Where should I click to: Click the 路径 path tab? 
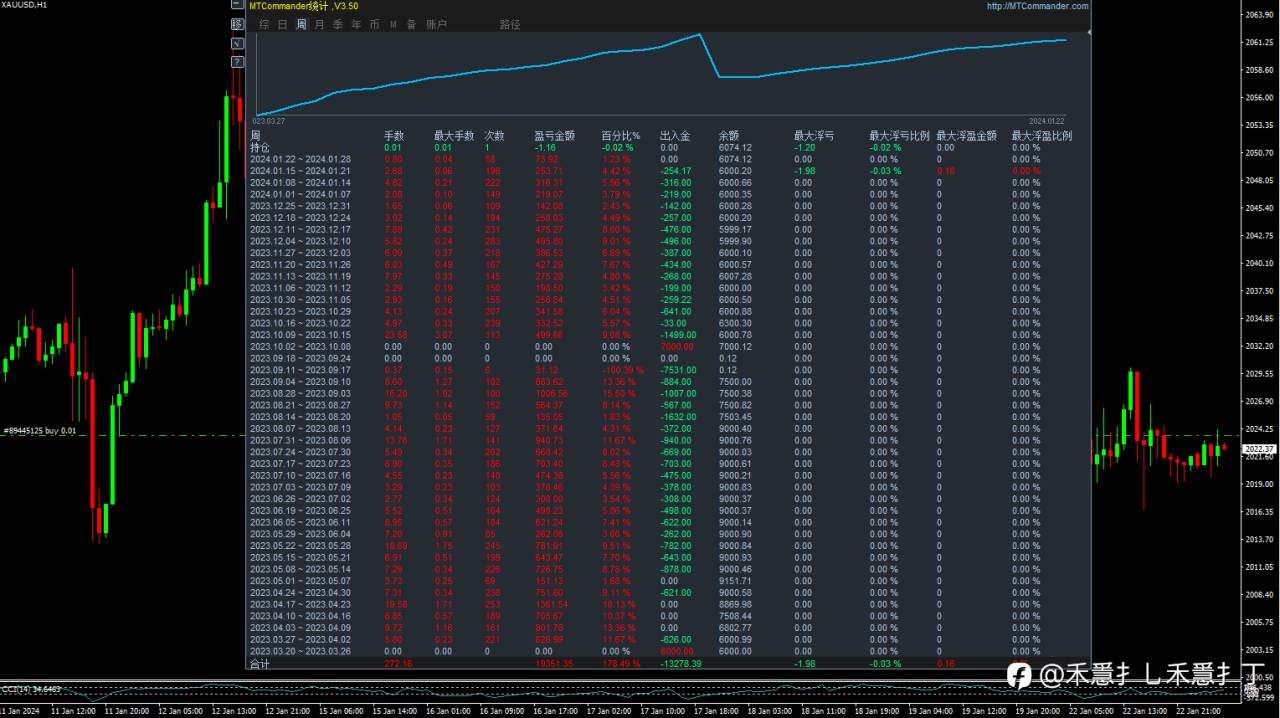[510, 24]
